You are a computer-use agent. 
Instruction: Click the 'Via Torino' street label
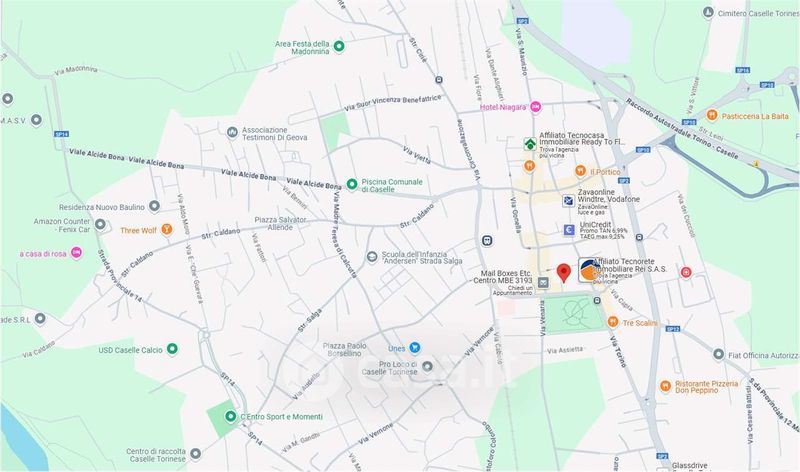[x=618, y=352]
